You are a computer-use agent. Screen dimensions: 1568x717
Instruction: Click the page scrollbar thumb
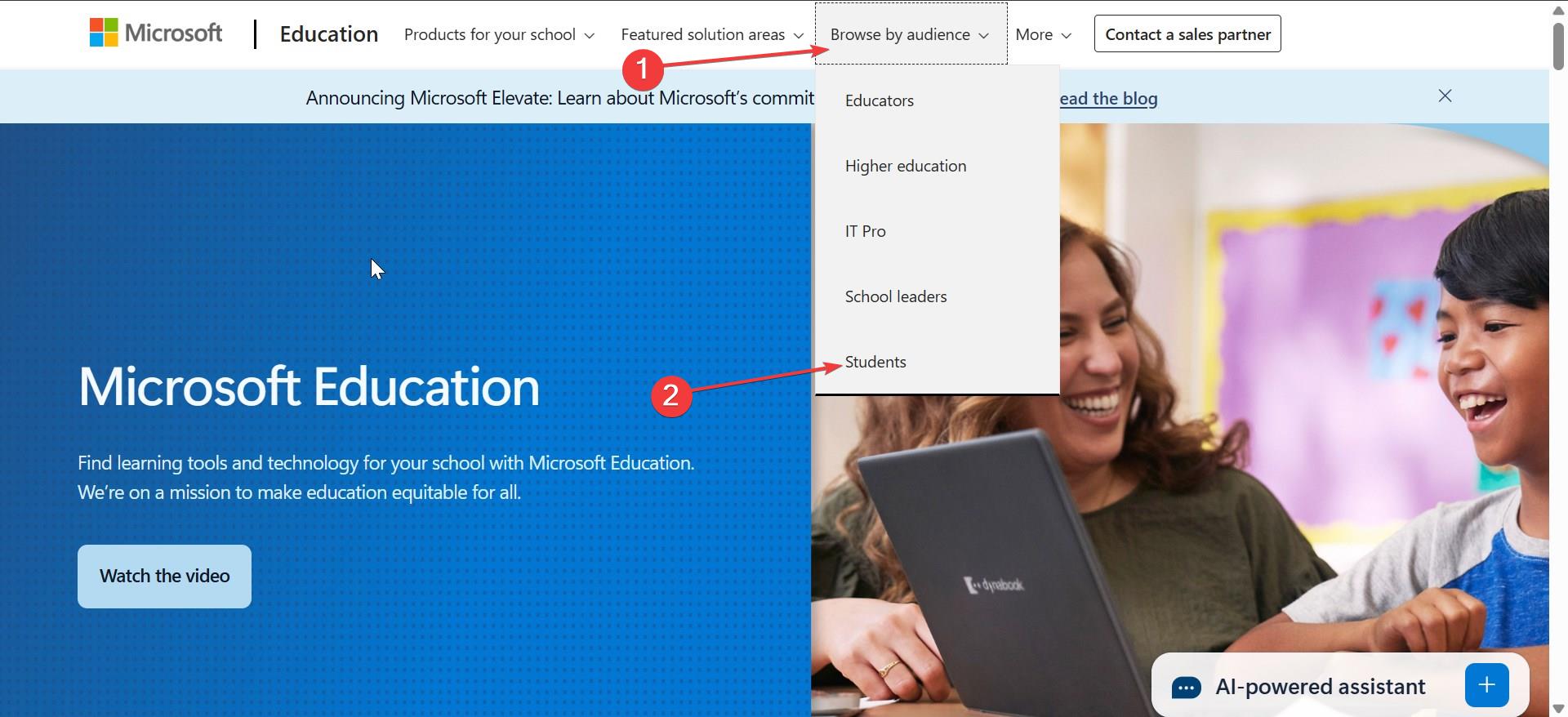tap(1558, 47)
